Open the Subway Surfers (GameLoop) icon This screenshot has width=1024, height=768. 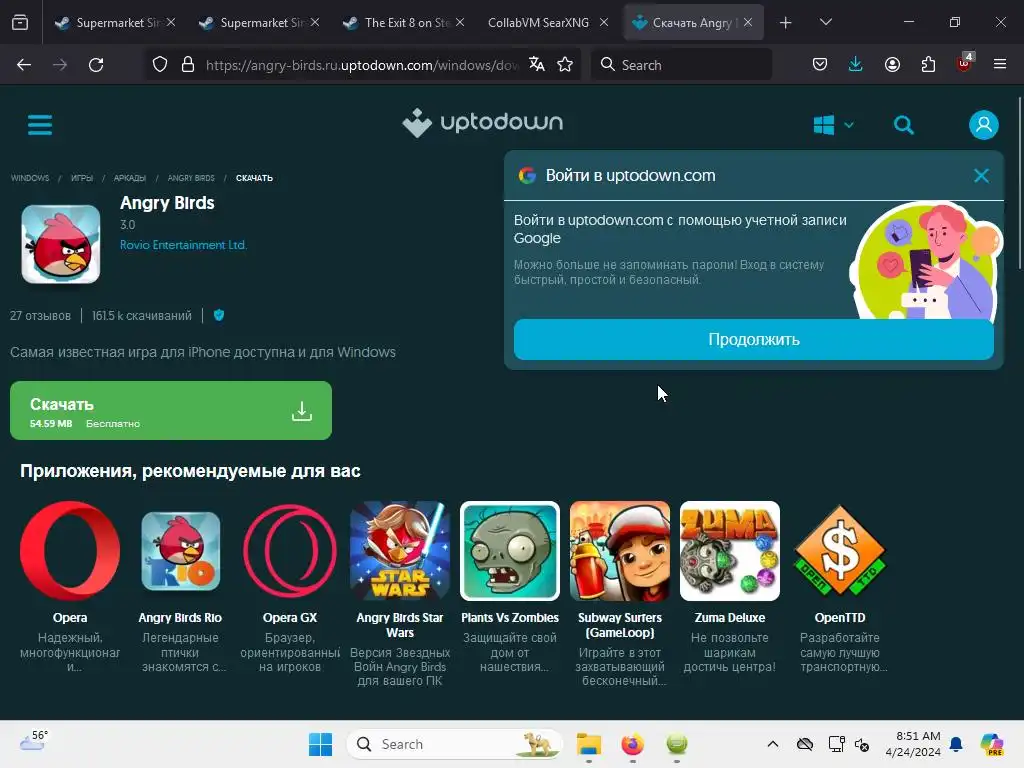[620, 551]
